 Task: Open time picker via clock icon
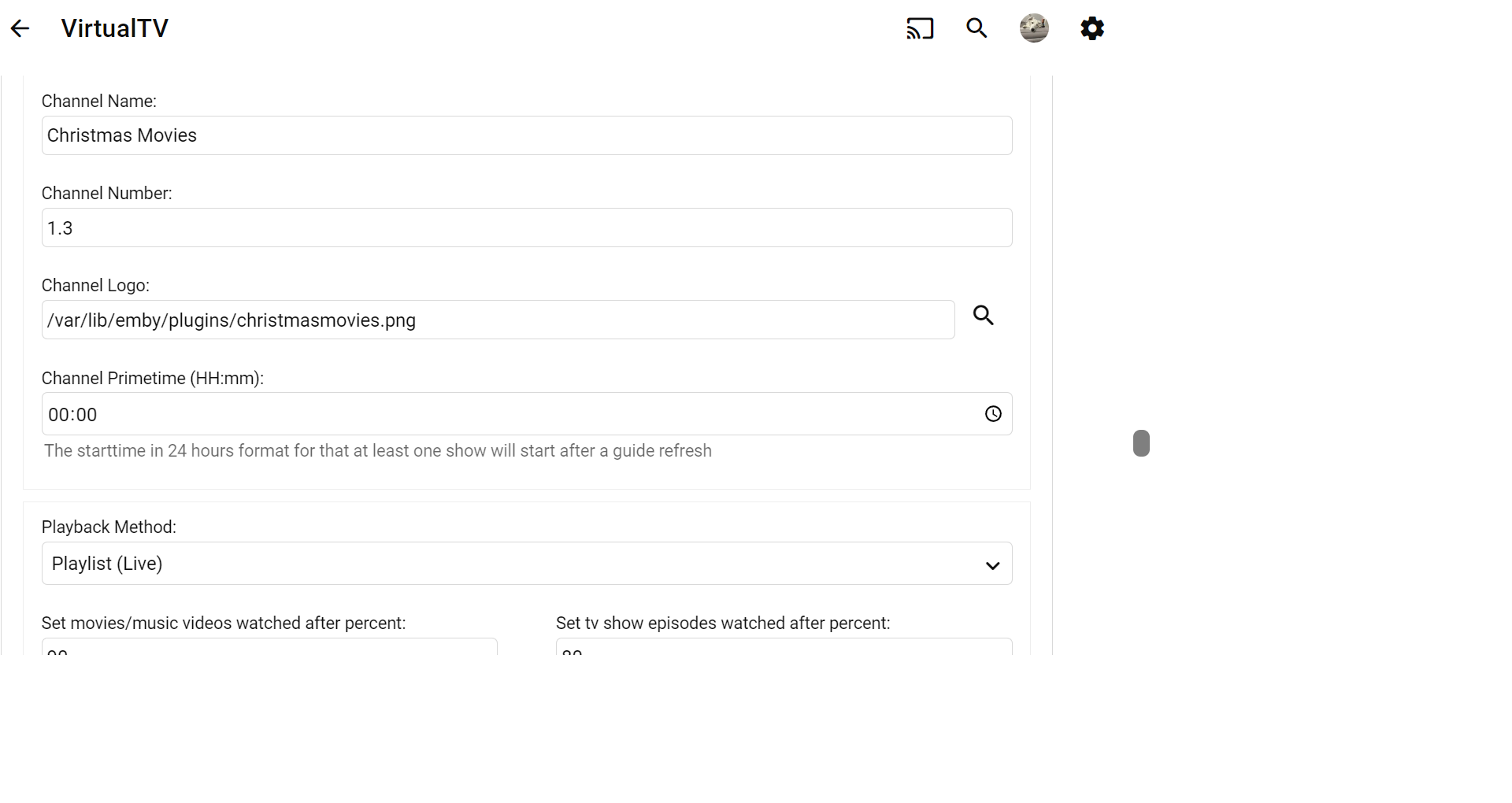click(x=993, y=414)
